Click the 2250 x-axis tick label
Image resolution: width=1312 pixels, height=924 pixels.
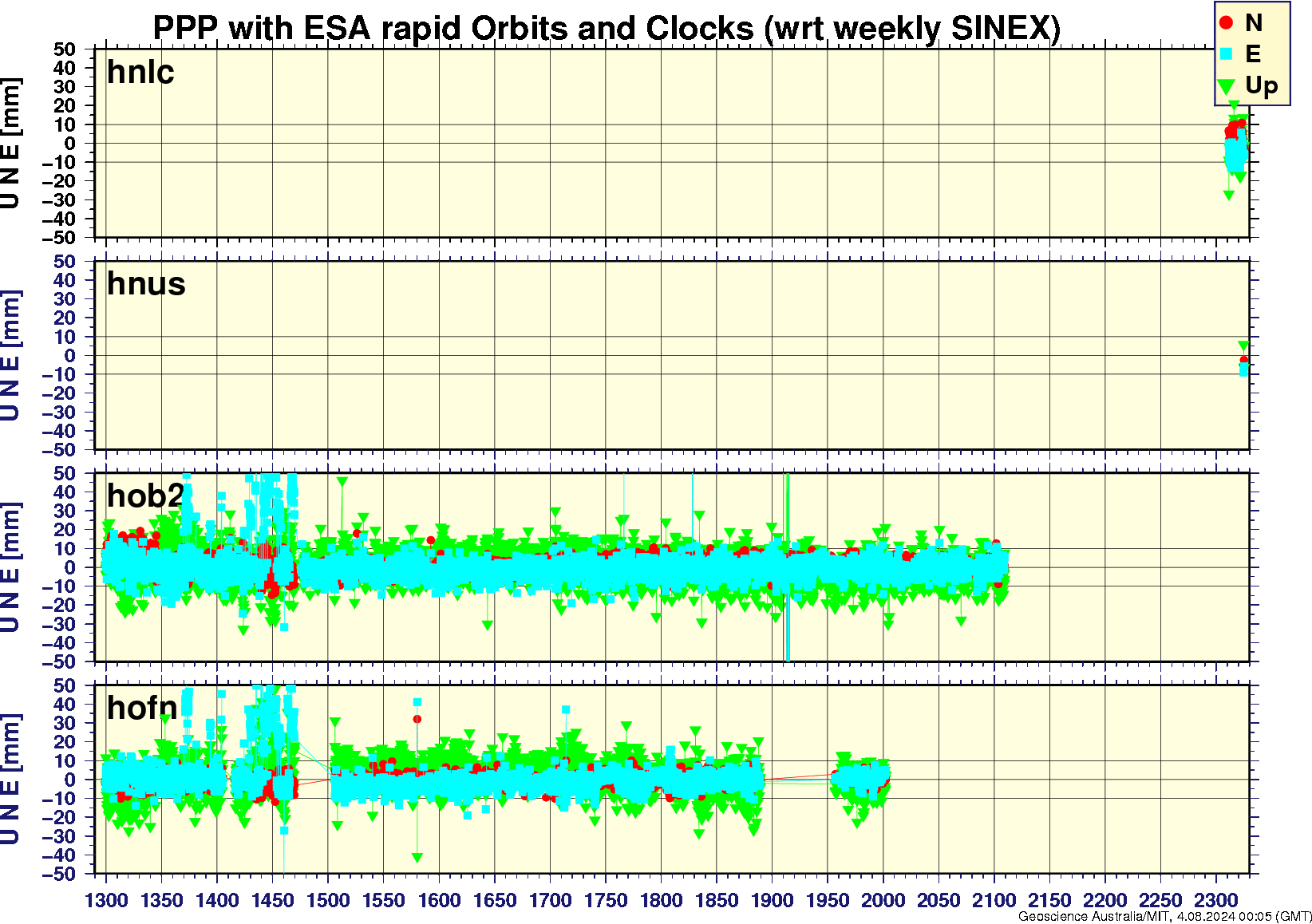pyautogui.click(x=1160, y=900)
